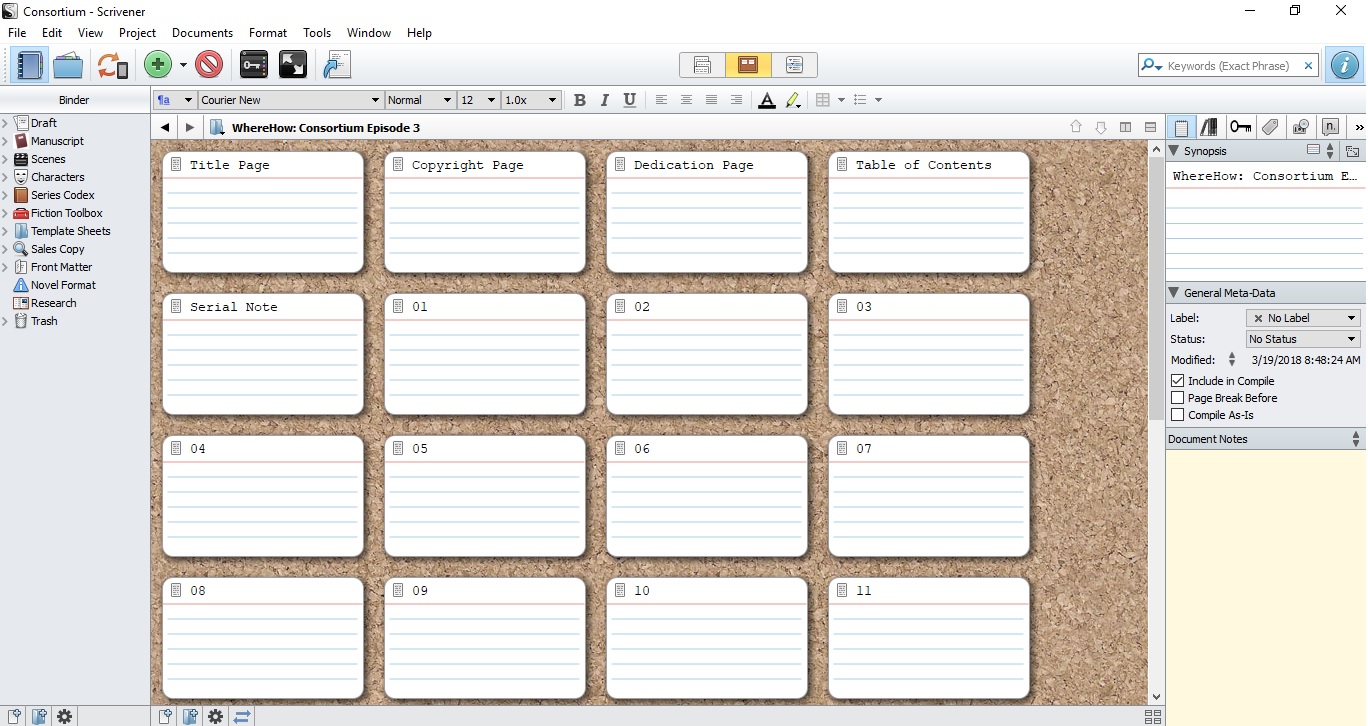Switch to single document view mode
1368x726 pixels.
[x=701, y=64]
